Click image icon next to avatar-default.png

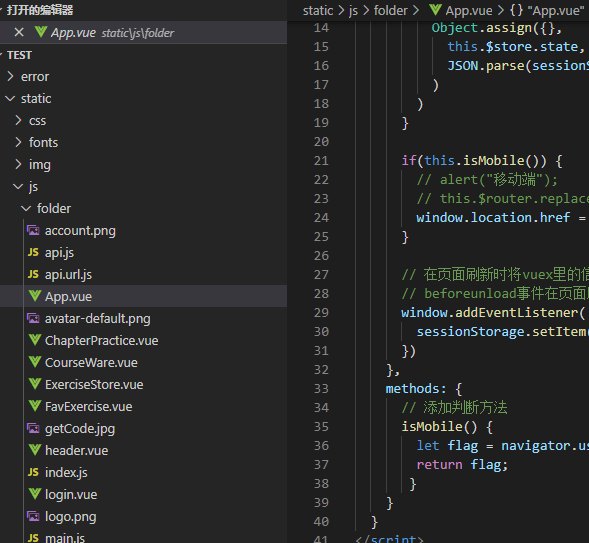tap(33, 318)
